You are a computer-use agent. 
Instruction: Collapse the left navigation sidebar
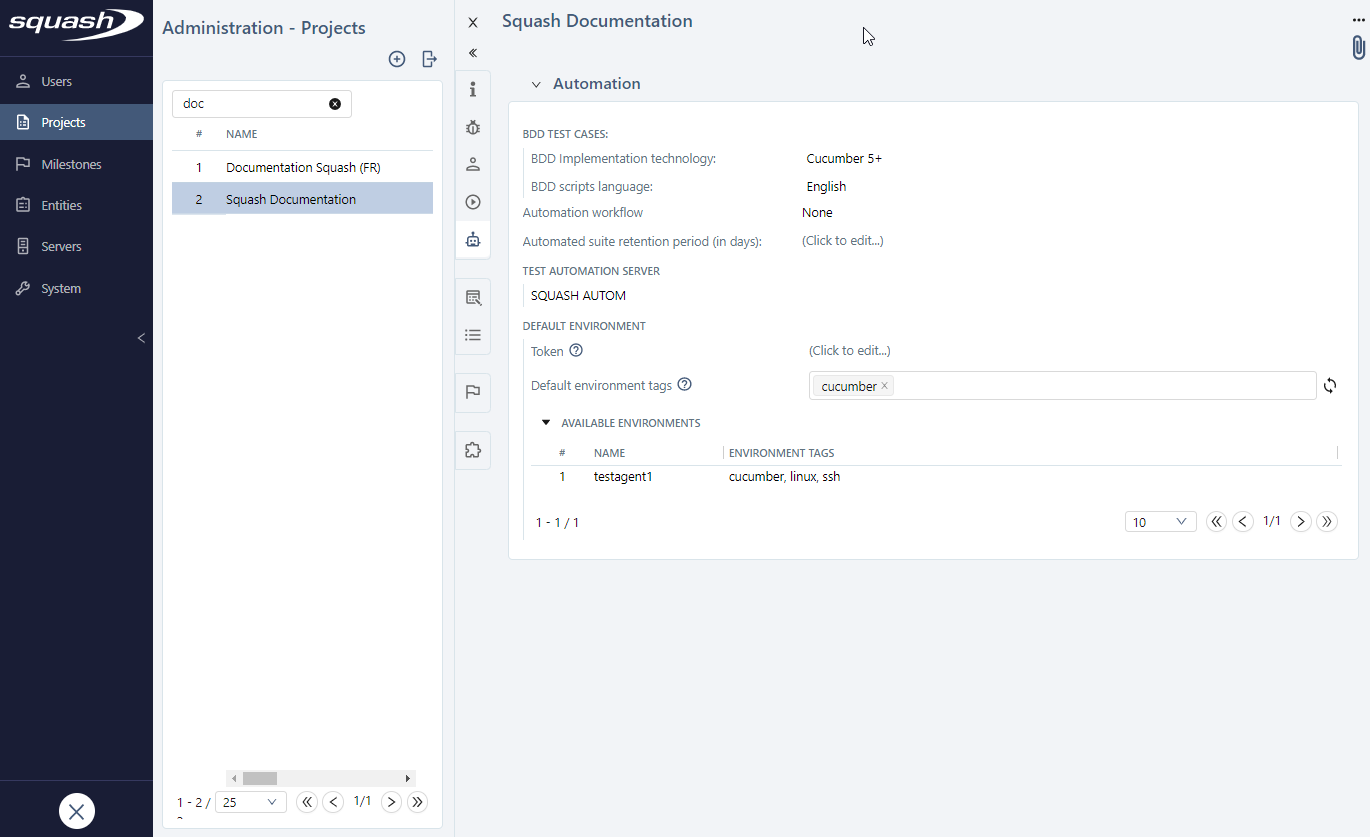coord(141,338)
